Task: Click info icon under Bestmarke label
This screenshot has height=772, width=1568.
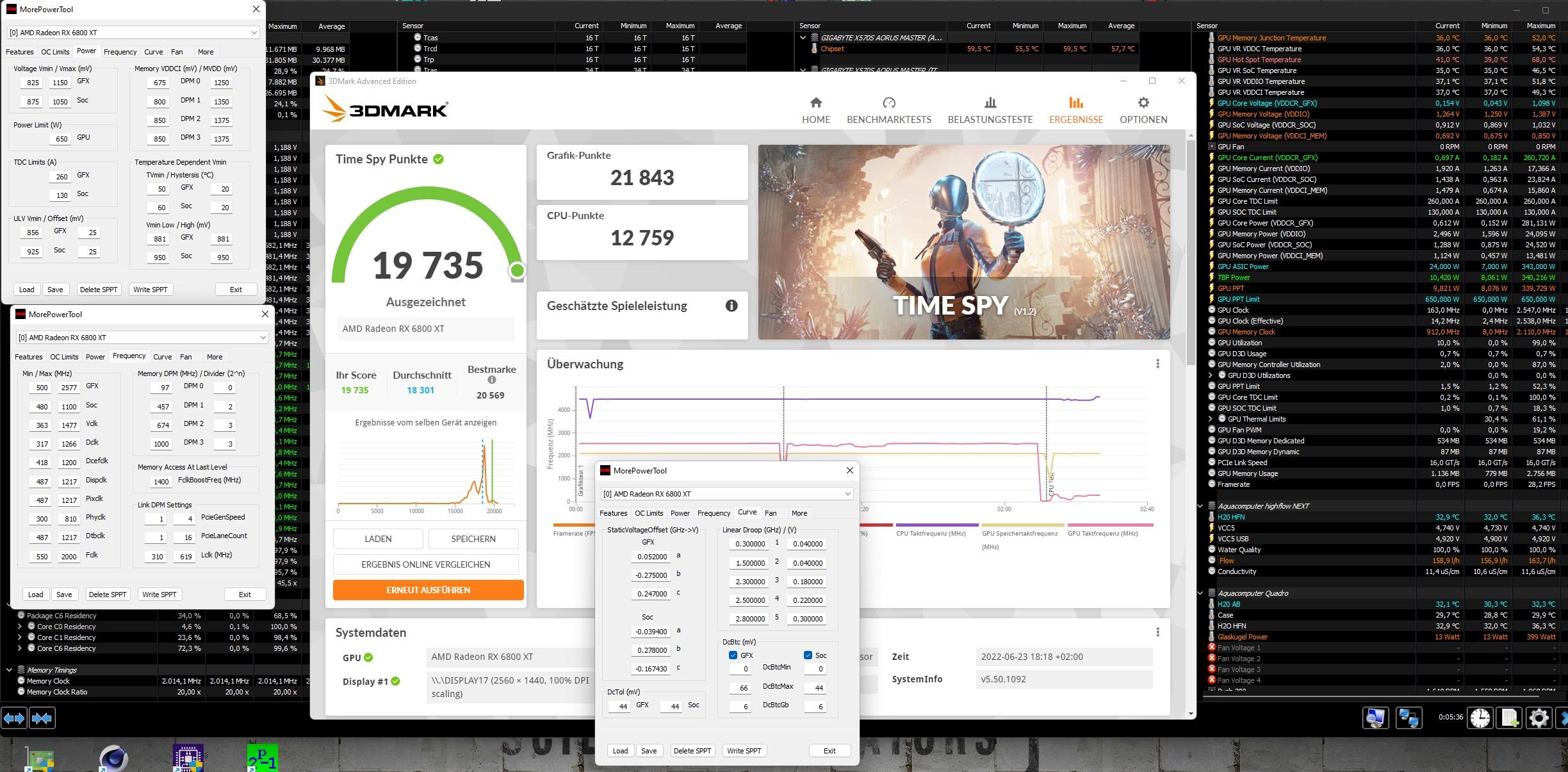Action: (x=491, y=380)
